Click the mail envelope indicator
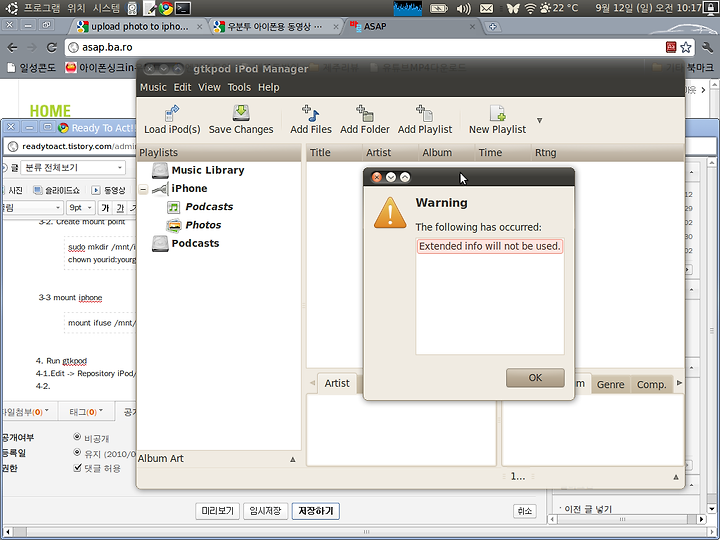 pyautogui.click(x=486, y=8)
